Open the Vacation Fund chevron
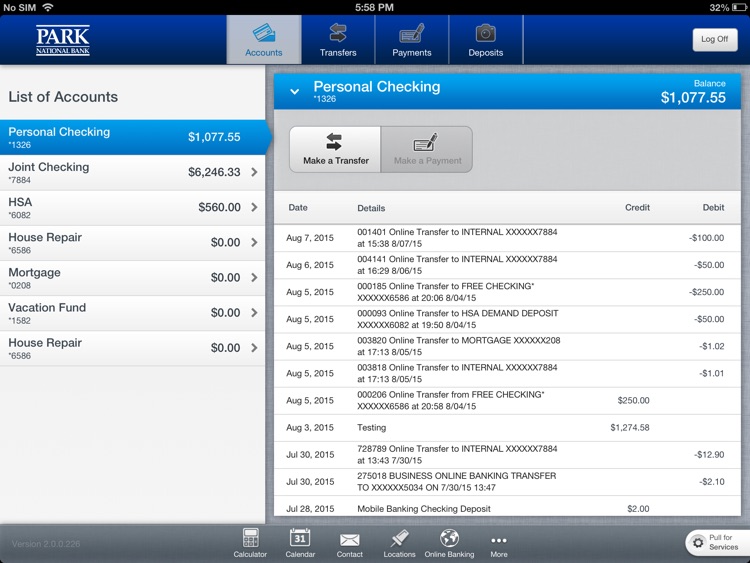 tap(254, 312)
